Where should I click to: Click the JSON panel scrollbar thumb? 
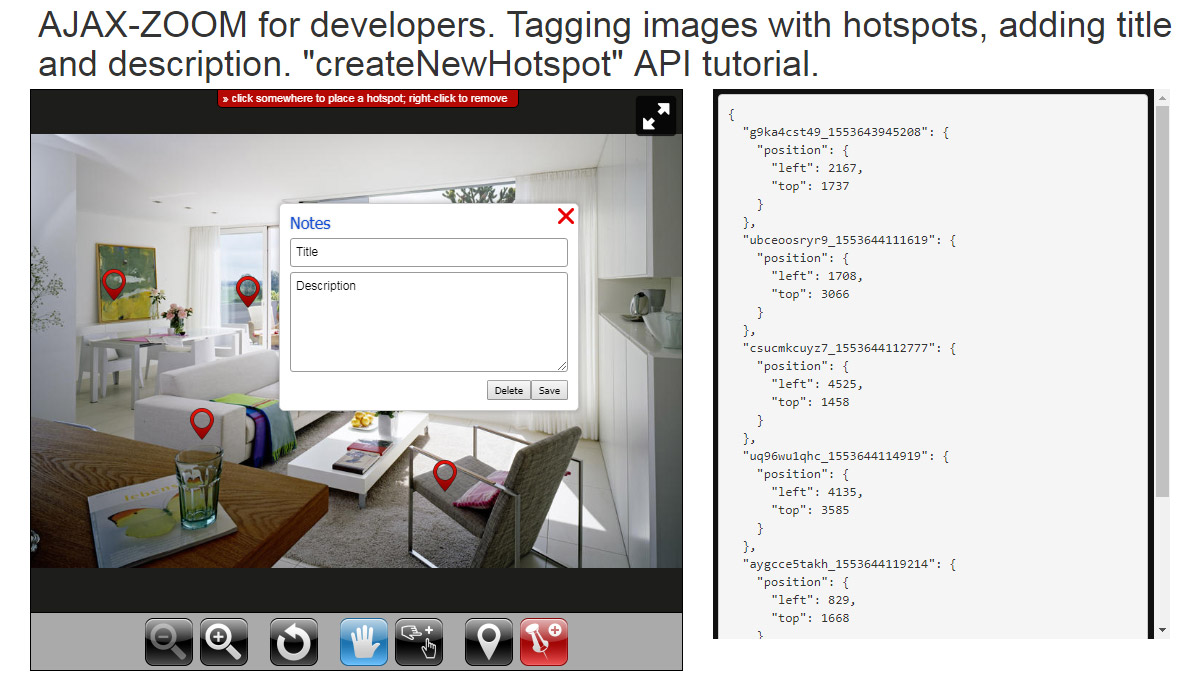(x=1162, y=301)
